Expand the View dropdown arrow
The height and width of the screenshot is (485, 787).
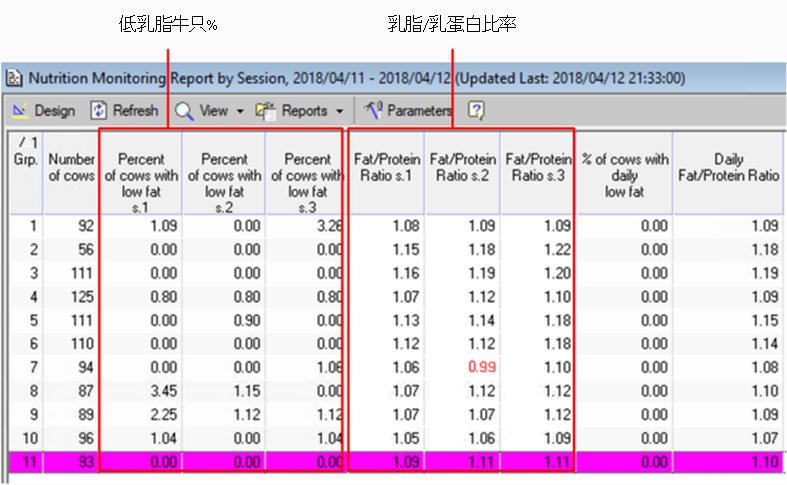240,111
